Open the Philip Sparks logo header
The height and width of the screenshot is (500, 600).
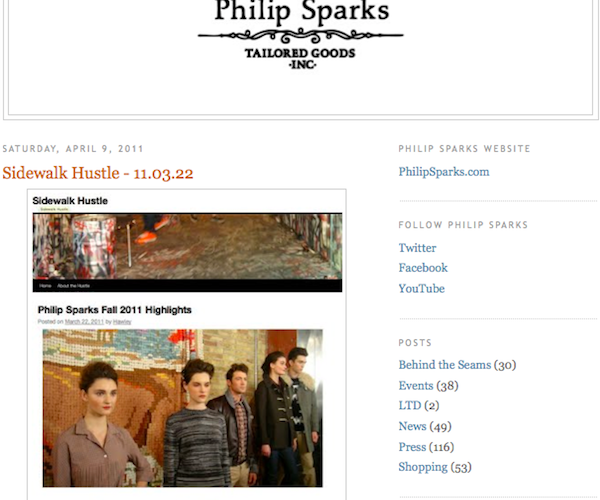point(301,35)
